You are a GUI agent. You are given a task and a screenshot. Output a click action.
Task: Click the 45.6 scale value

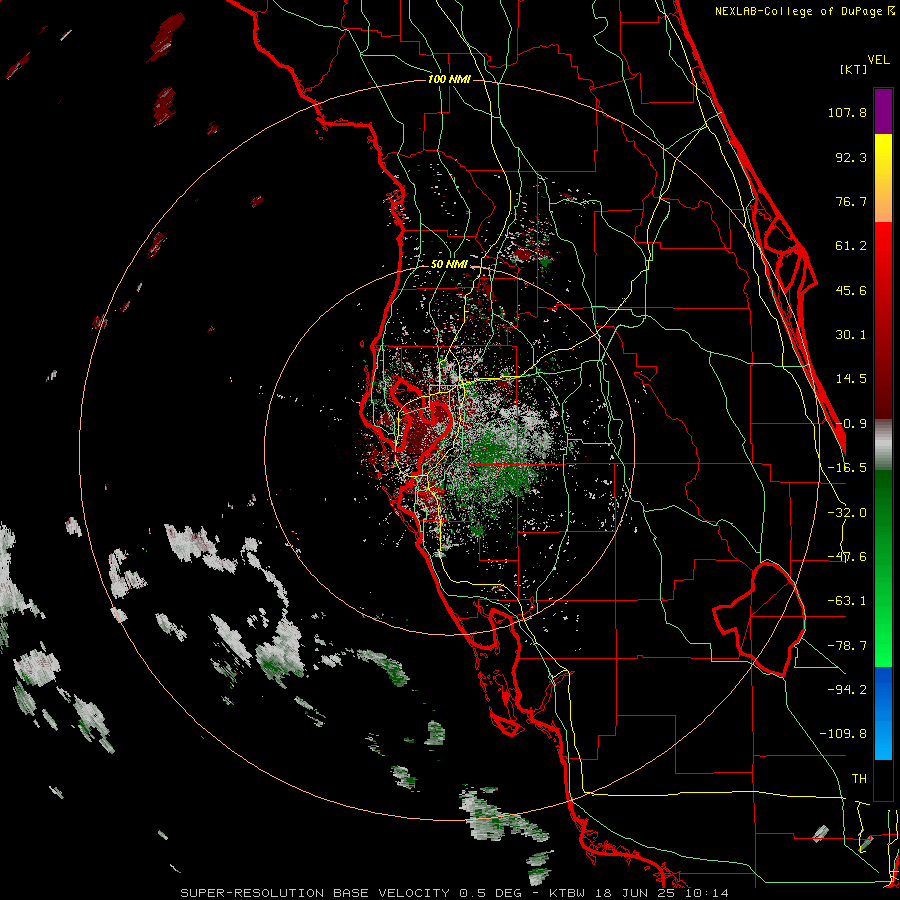point(851,290)
